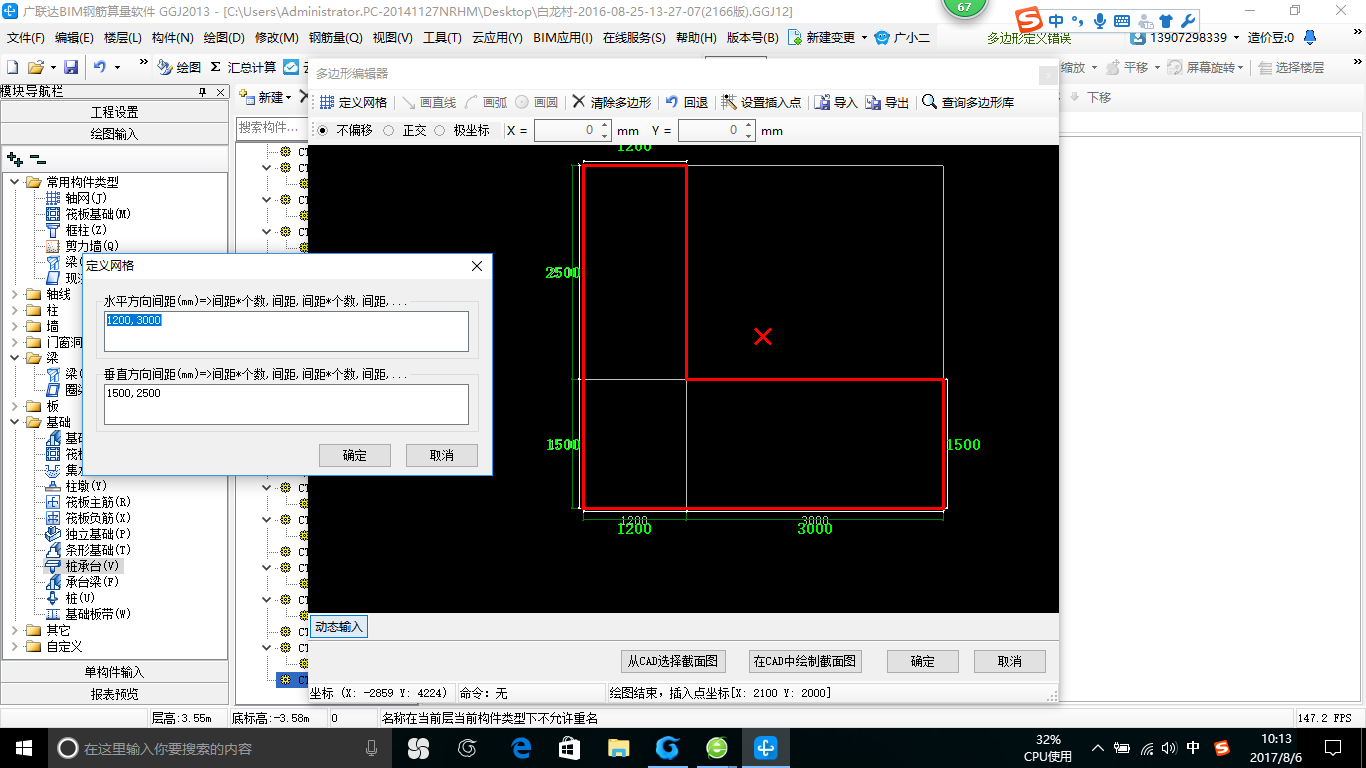Click the vertical spacing field containing 1500,2500
Image resolution: width=1366 pixels, height=768 pixels.
tap(286, 404)
